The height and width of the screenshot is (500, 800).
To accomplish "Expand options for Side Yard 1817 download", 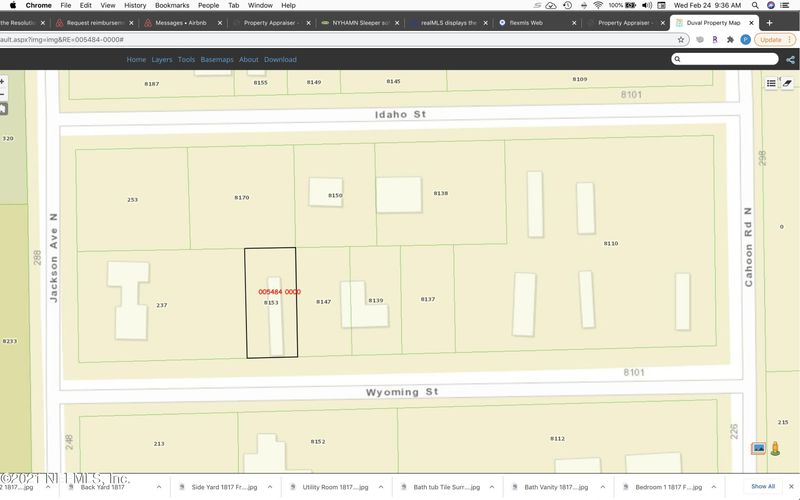I will tap(270, 487).
